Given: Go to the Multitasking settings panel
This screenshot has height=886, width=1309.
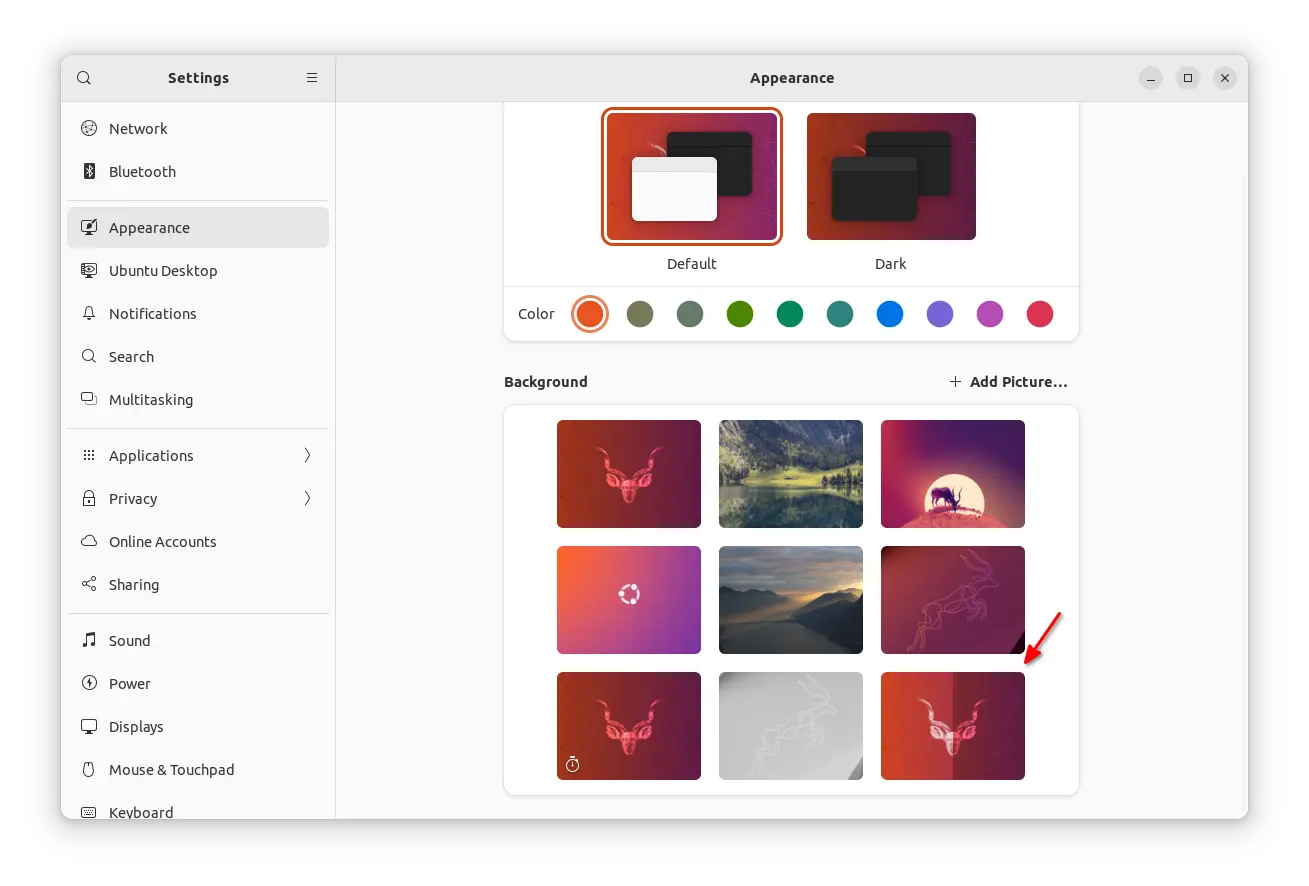Looking at the screenshot, I should (x=150, y=399).
